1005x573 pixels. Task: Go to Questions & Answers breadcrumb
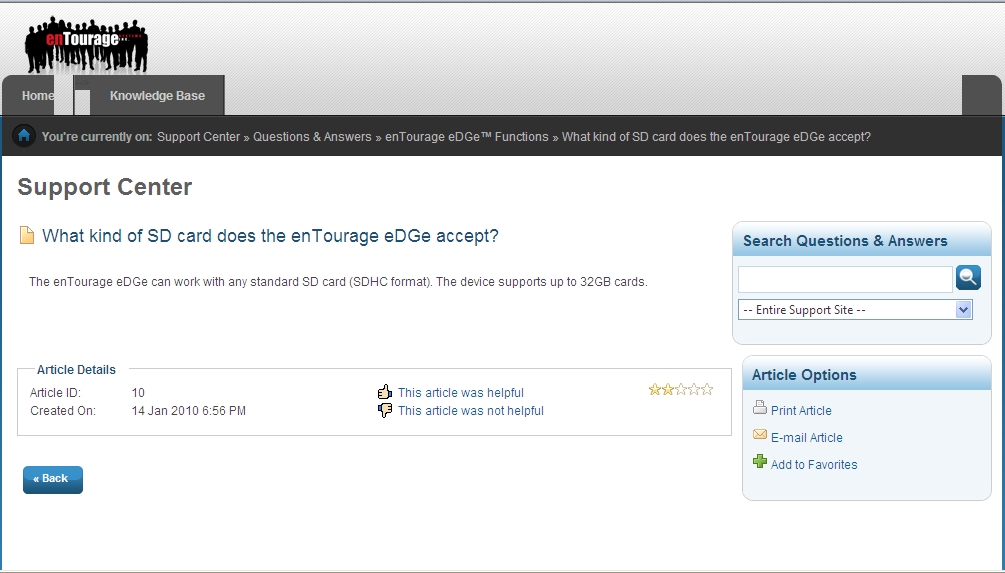[x=312, y=137]
